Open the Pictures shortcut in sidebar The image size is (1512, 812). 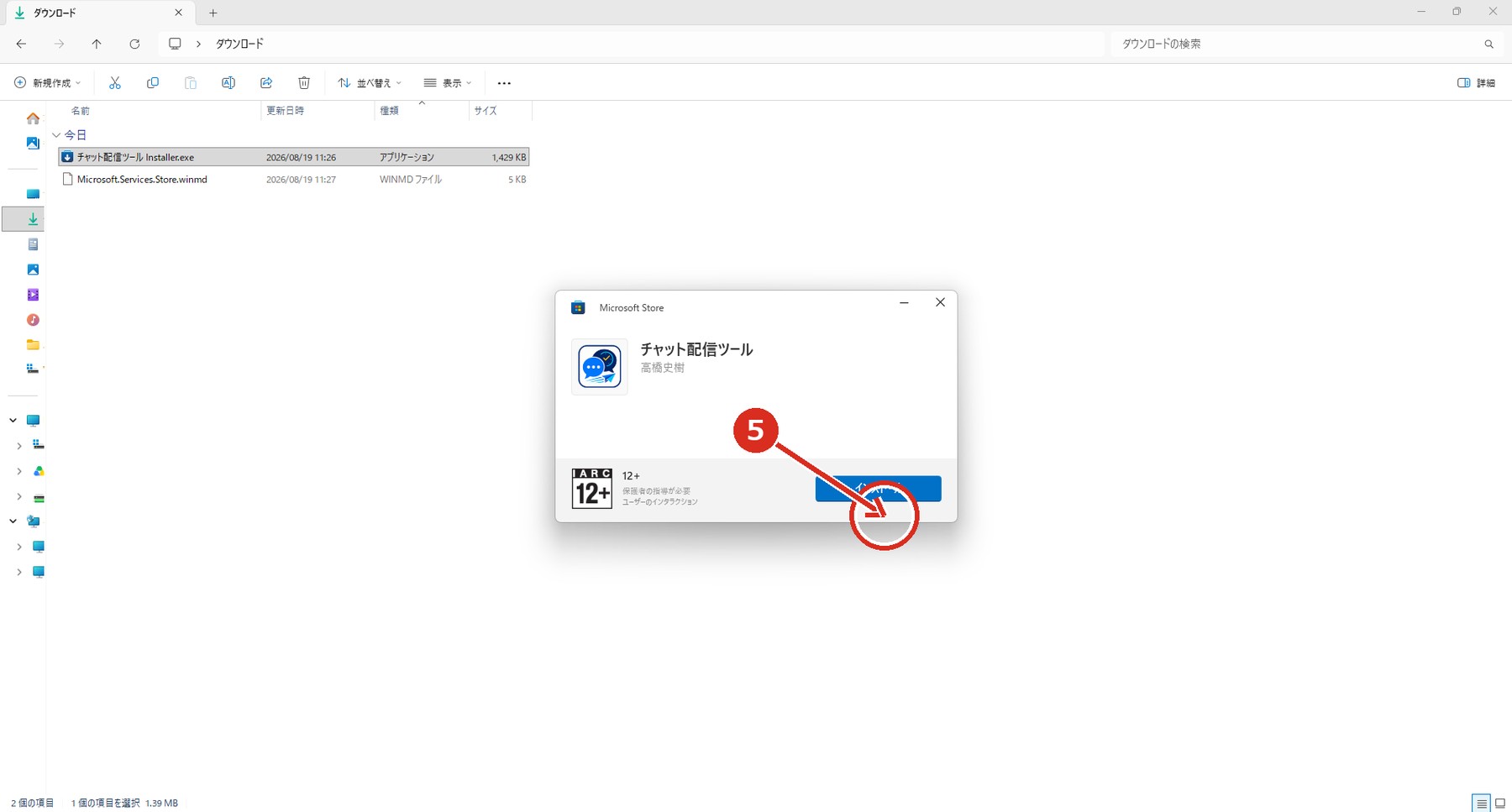point(33,270)
